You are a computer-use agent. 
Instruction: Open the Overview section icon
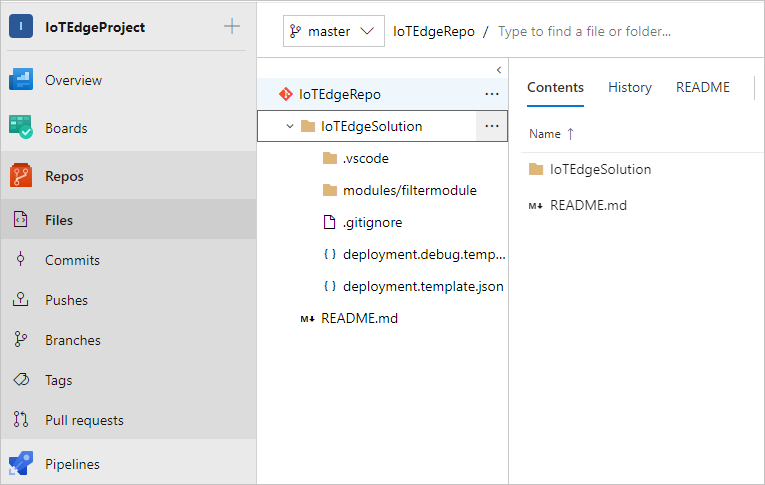coord(21,80)
